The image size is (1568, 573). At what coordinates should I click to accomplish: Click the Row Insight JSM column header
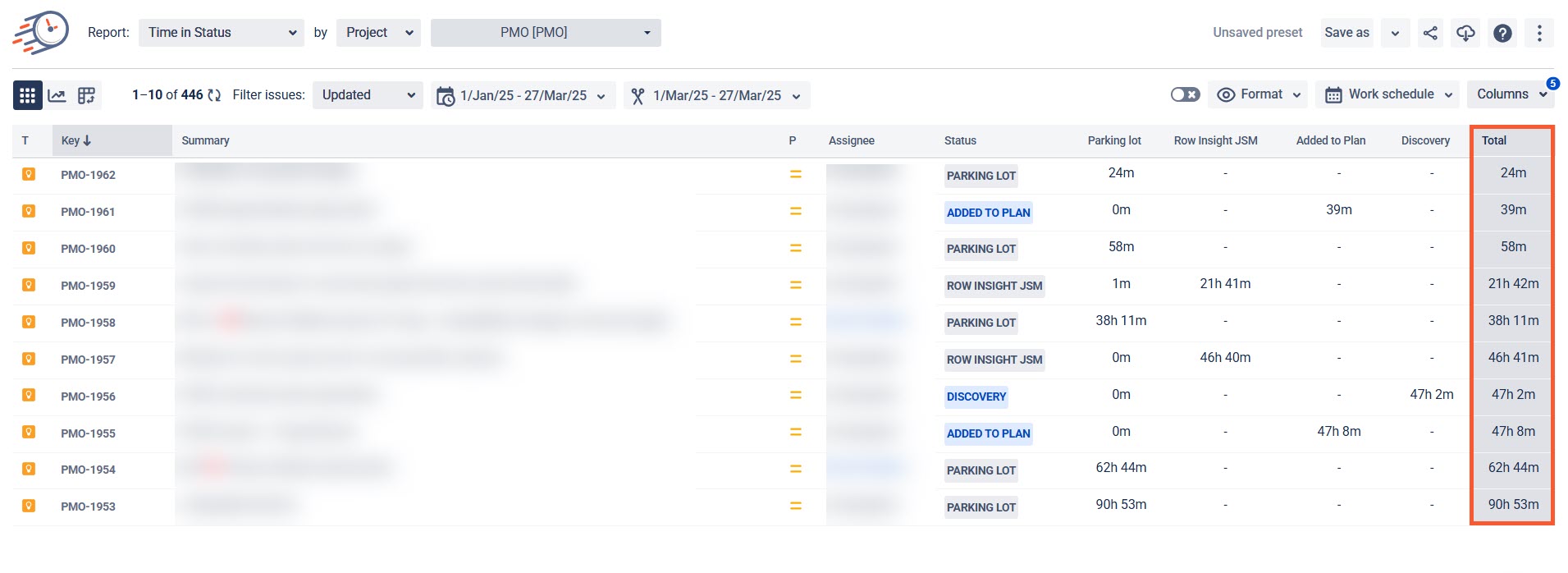pyautogui.click(x=1215, y=140)
